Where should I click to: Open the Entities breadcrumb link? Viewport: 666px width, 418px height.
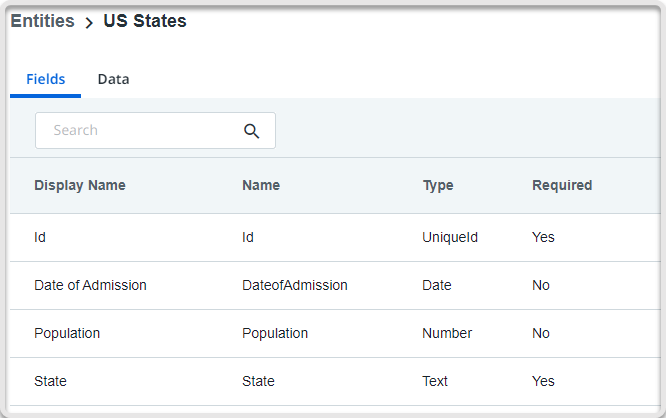point(42,21)
